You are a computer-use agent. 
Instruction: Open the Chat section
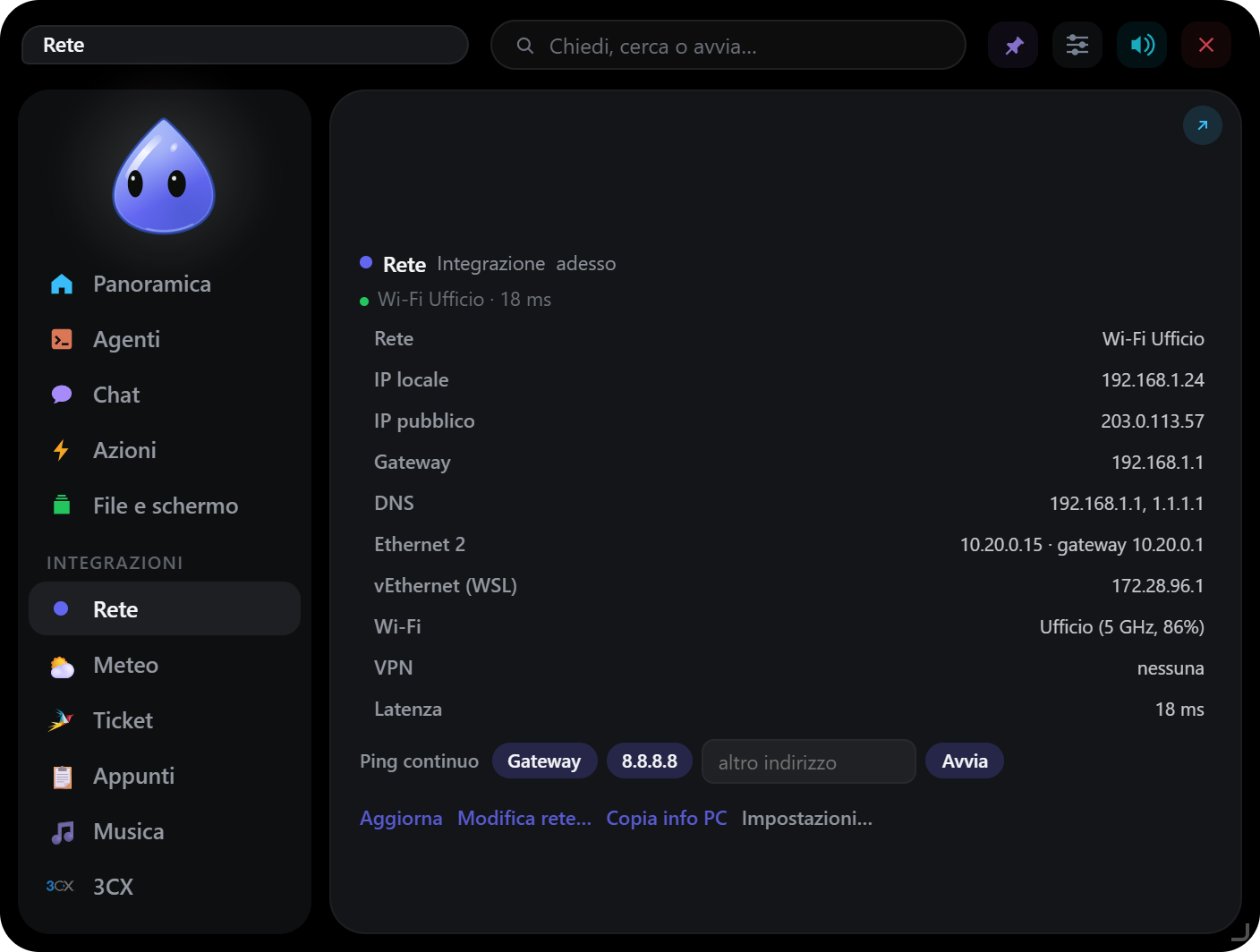(x=165, y=395)
